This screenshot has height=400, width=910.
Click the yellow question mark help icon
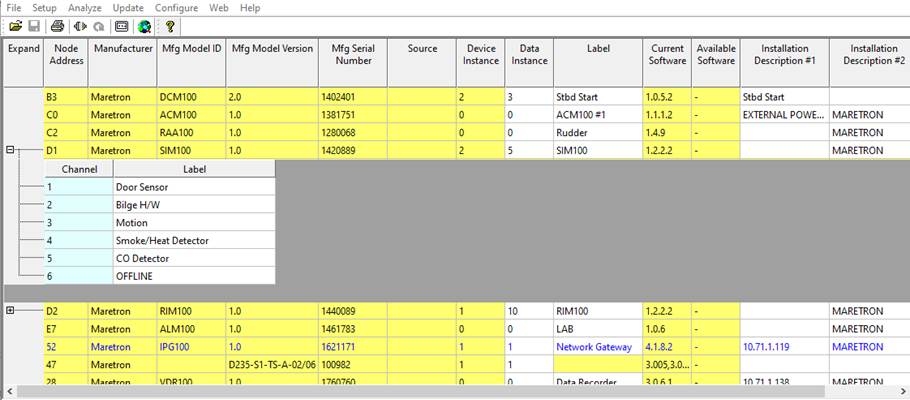coord(170,26)
